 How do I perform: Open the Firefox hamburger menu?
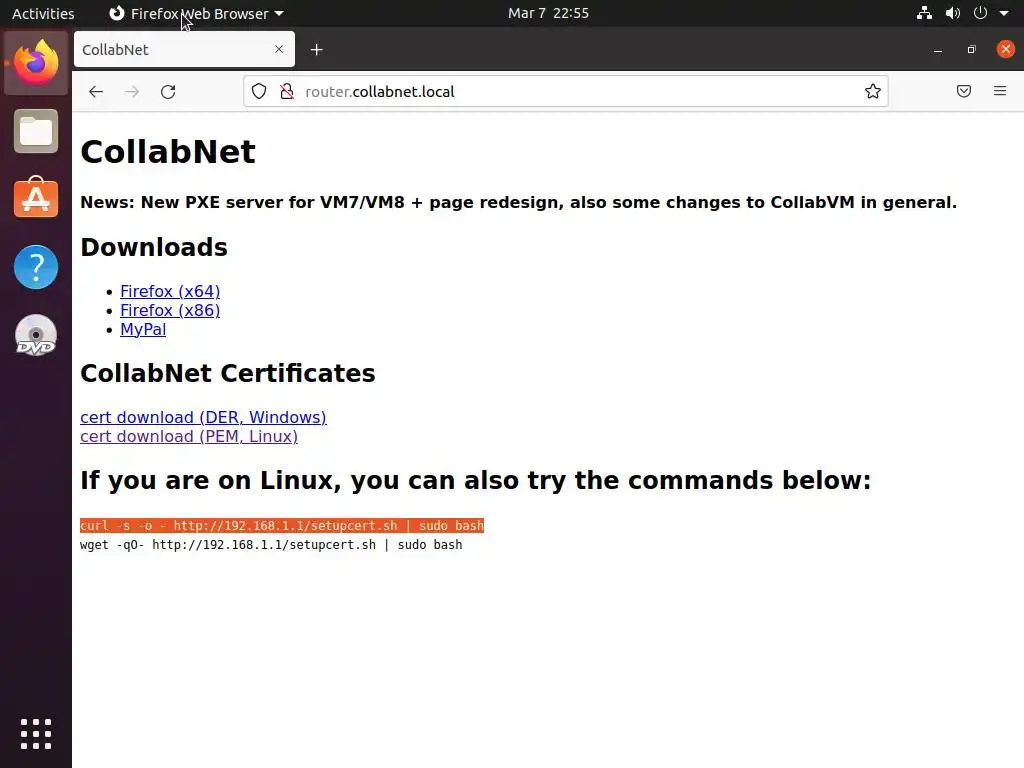pyautogui.click(x=1000, y=91)
